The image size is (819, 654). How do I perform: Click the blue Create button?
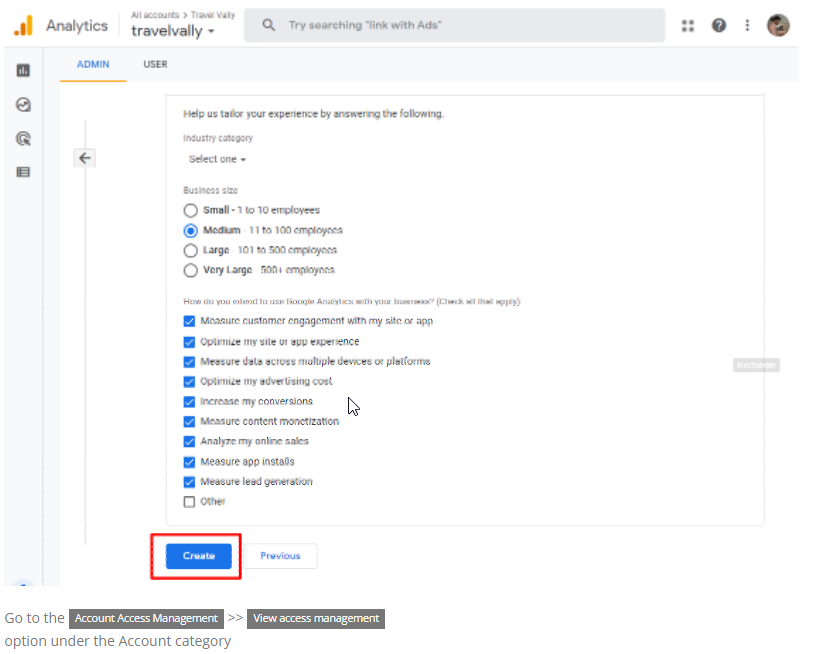click(x=198, y=556)
